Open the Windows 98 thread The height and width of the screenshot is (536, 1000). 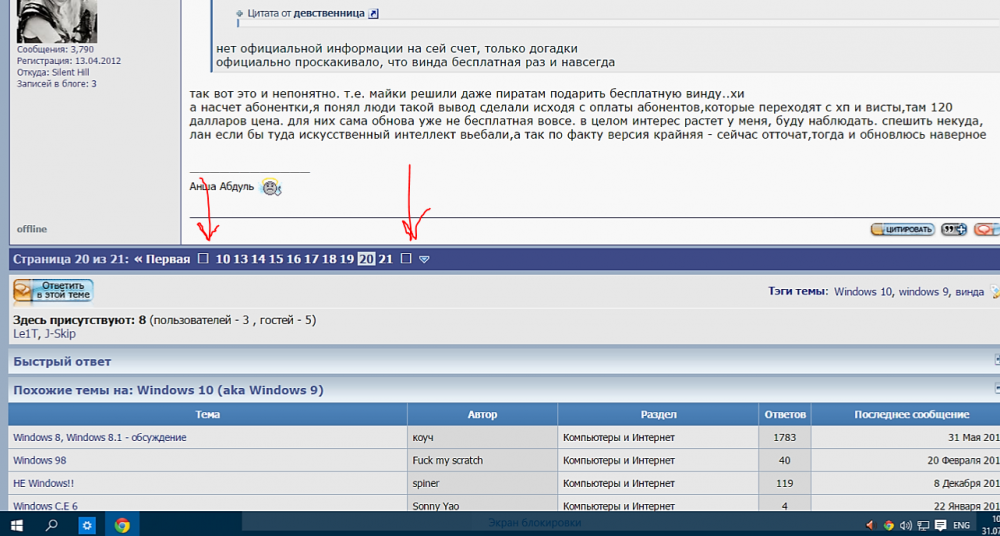pyautogui.click(x=40, y=460)
